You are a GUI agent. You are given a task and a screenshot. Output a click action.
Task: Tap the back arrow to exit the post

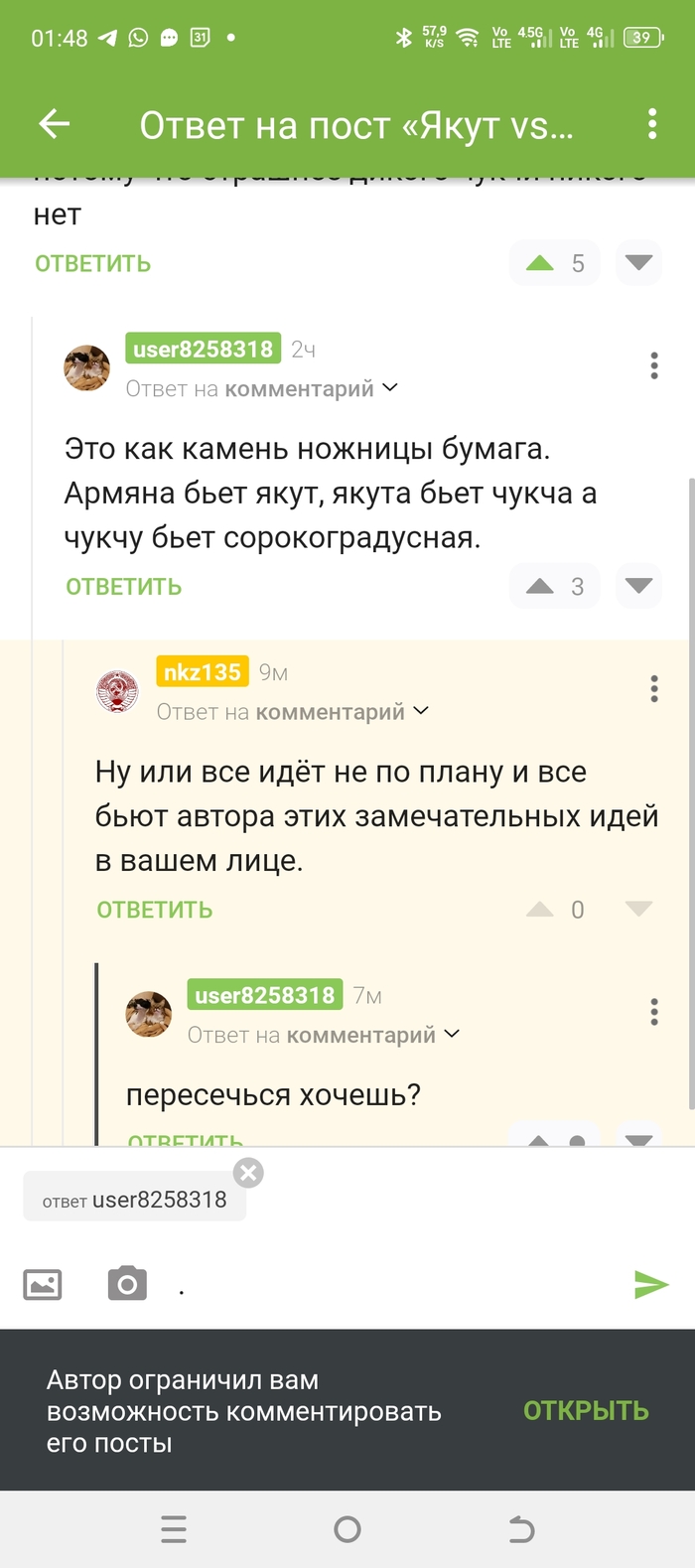(53, 124)
